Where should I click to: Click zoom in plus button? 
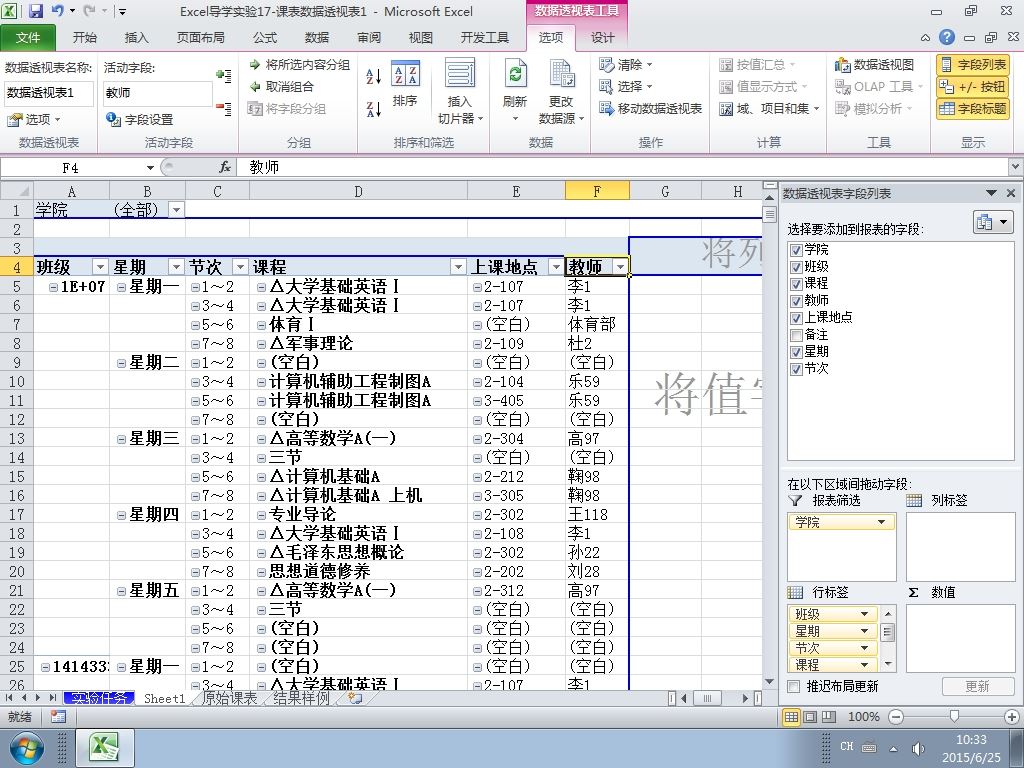tap(1012, 717)
